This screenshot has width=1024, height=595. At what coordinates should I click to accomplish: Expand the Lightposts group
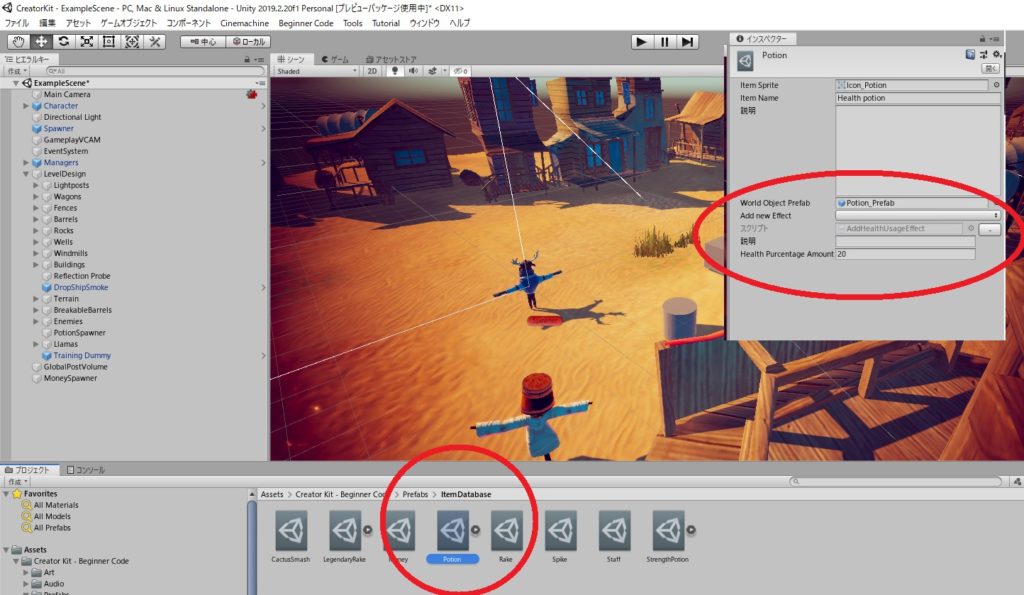click(x=36, y=185)
